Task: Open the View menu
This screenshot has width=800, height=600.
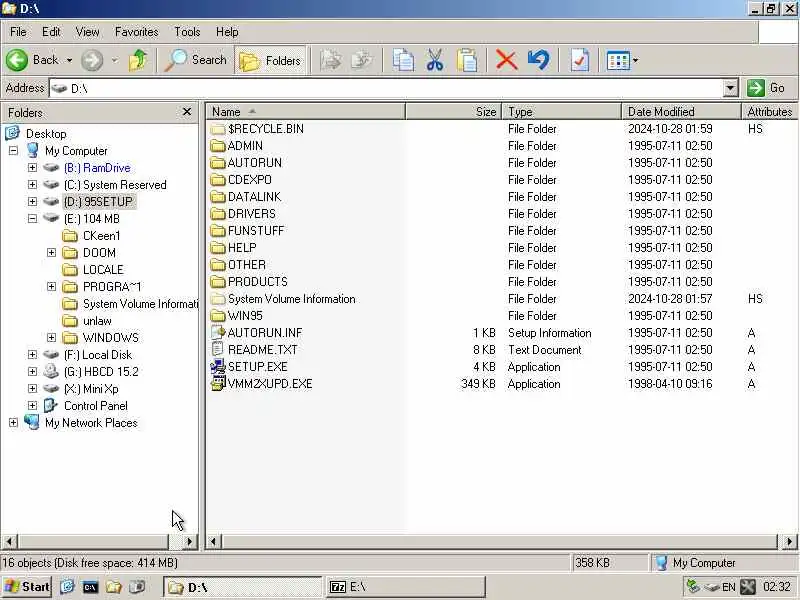Action: 87,32
